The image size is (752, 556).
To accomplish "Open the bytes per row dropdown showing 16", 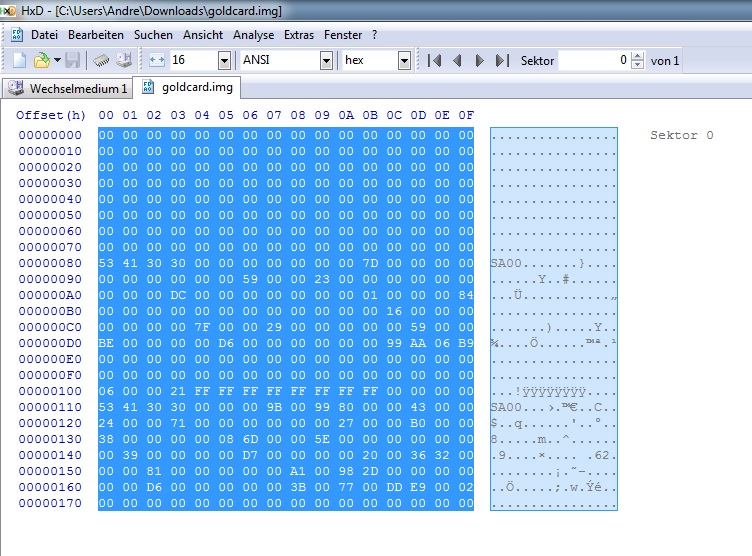I will pyautogui.click(x=224, y=60).
